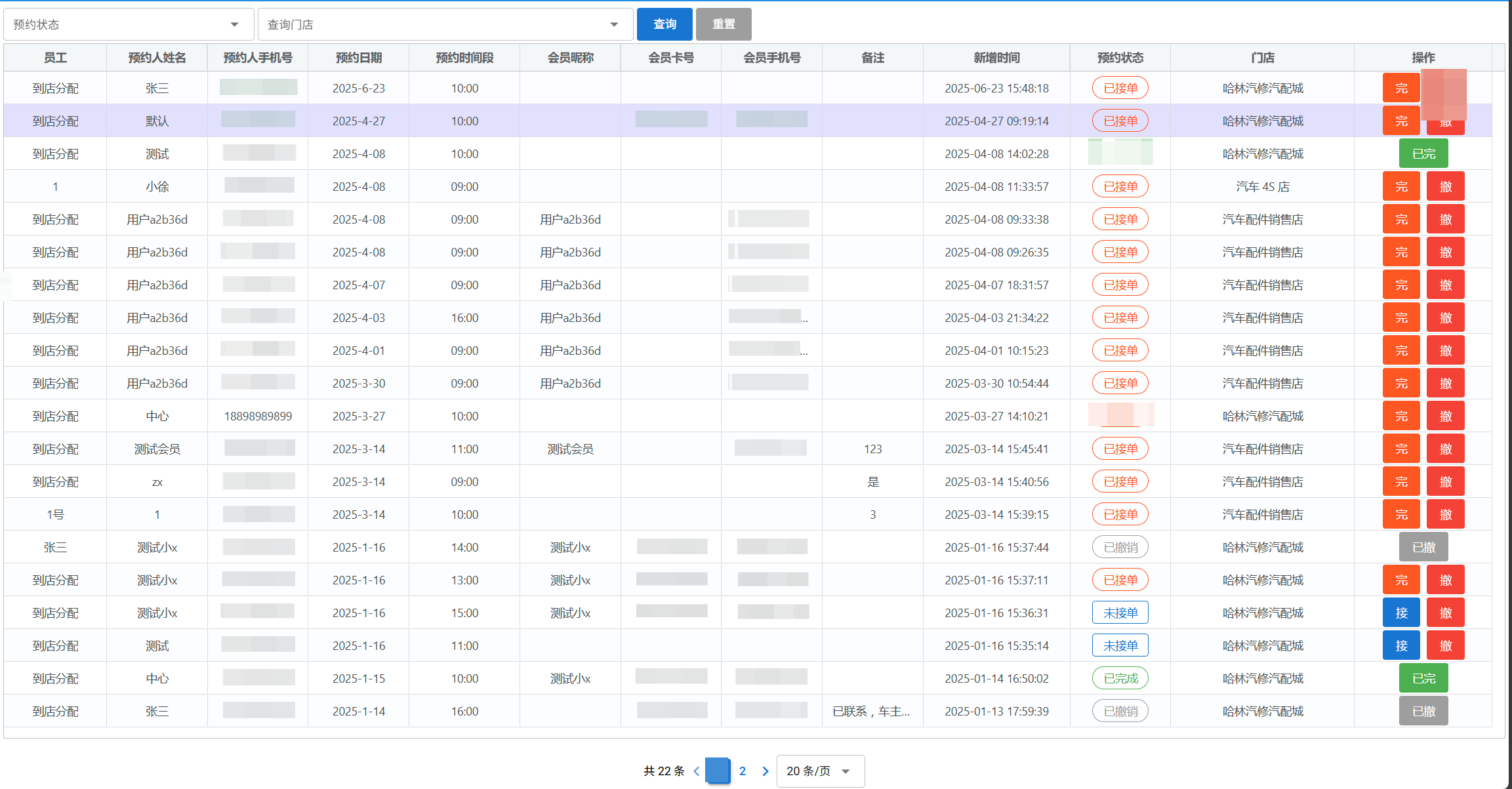
Task: Click the zx name cell
Action: point(157,482)
